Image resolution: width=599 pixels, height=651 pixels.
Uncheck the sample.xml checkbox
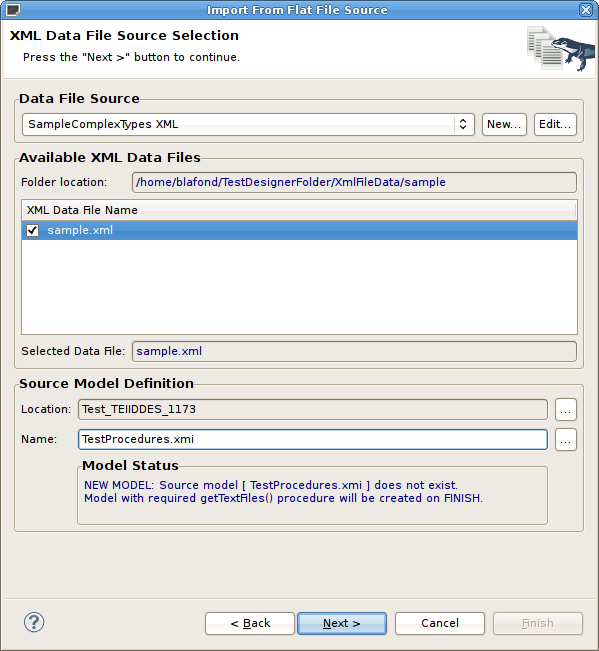[32, 230]
